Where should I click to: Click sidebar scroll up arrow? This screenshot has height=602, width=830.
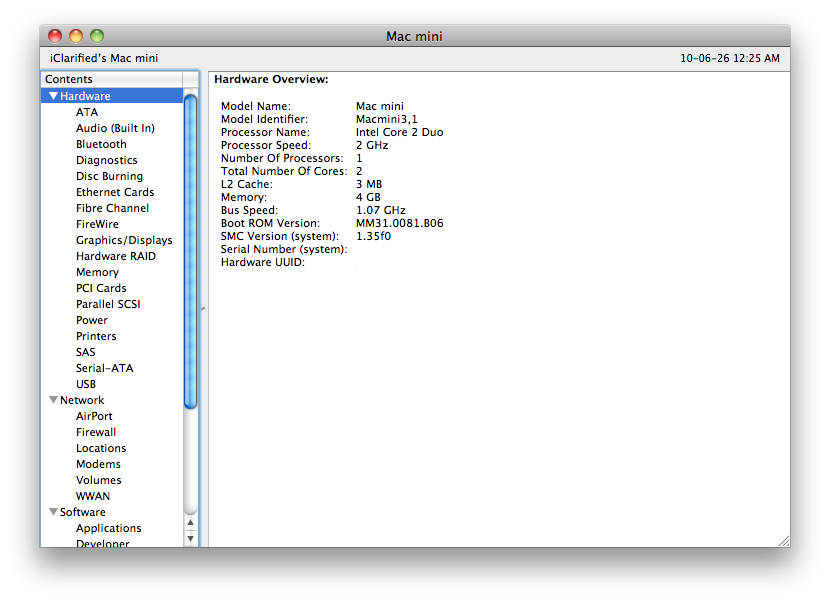click(x=191, y=523)
